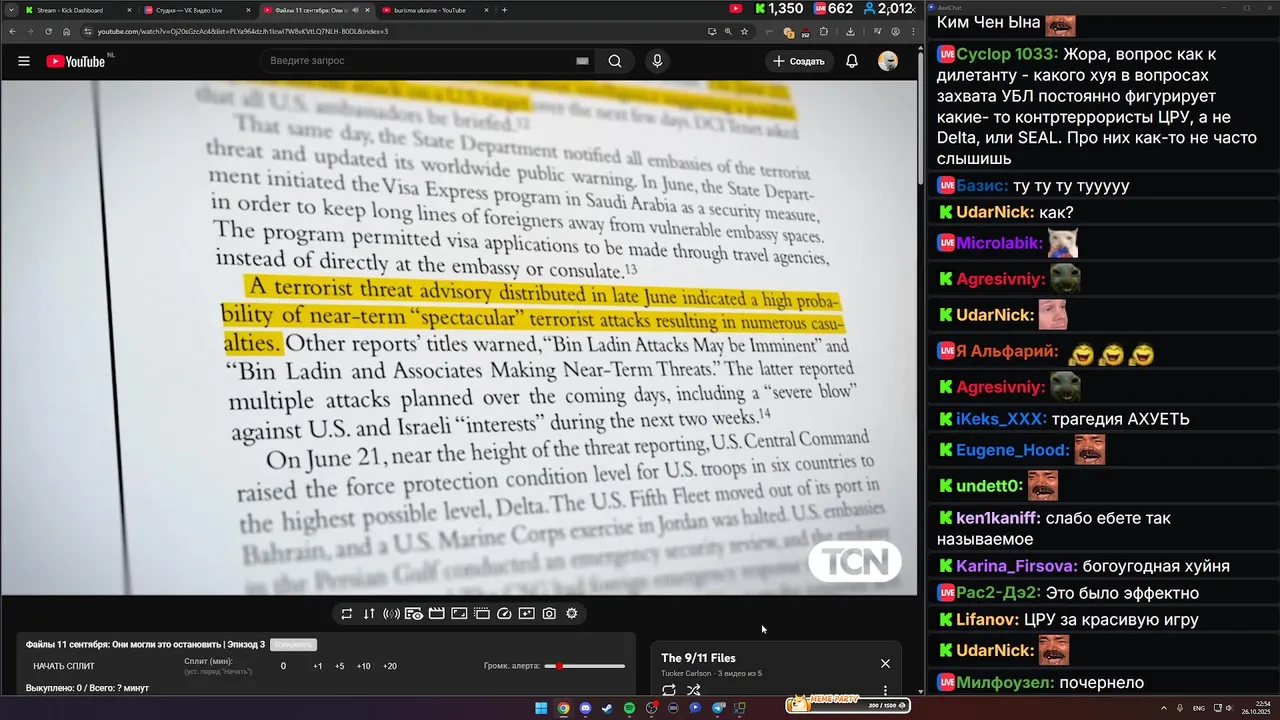Run search with the magnifier button
Screen dimensions: 1280x720
click(x=615, y=61)
